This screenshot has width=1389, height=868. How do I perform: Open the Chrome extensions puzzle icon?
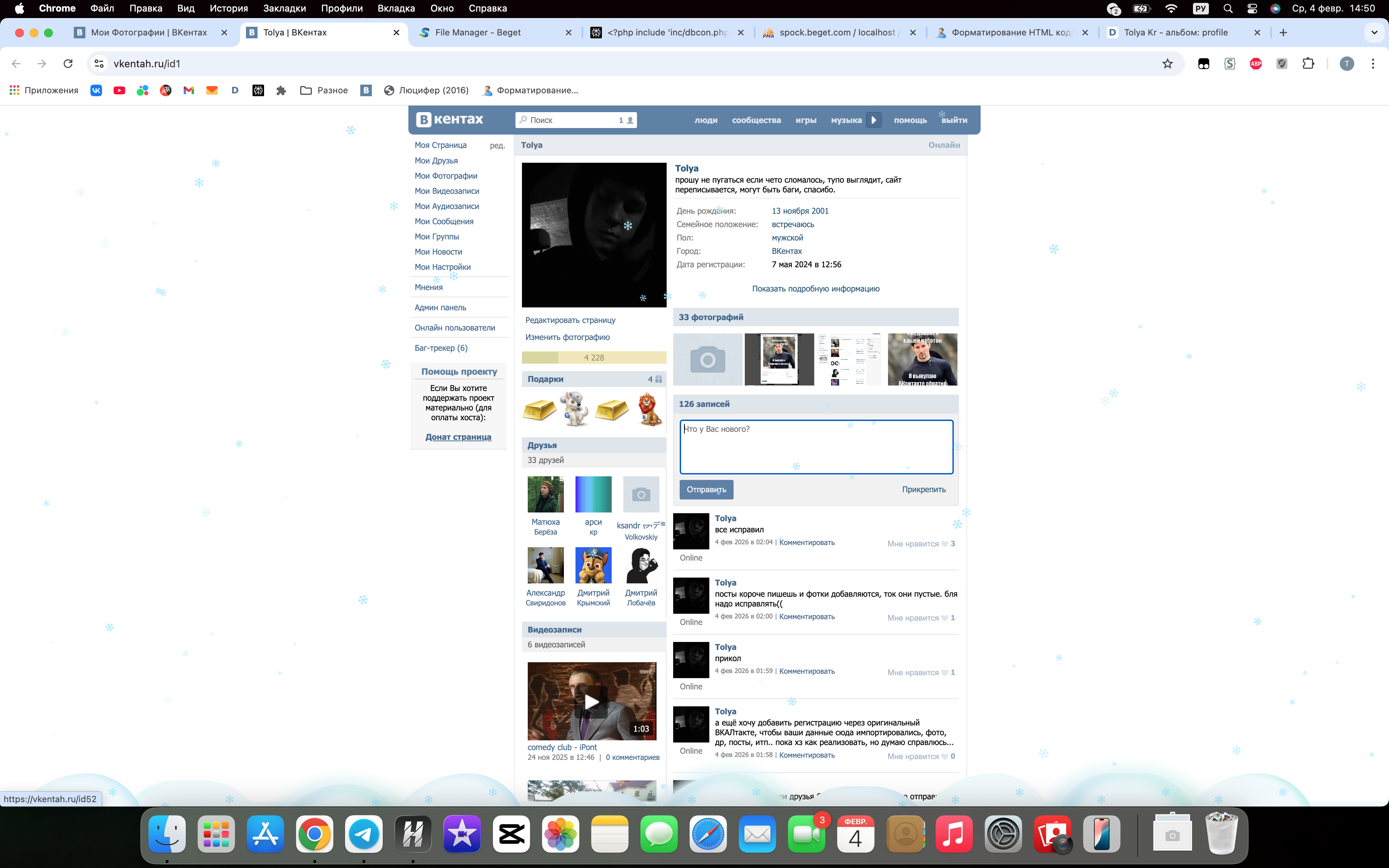tap(1308, 64)
